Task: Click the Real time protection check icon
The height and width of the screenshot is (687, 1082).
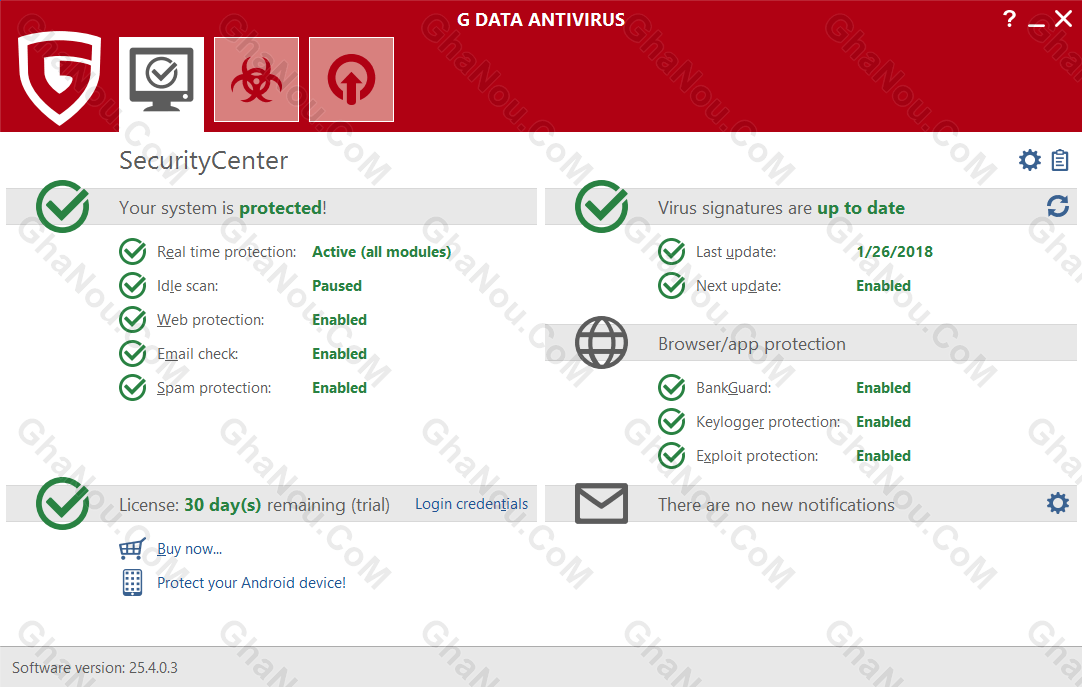Action: pyautogui.click(x=132, y=252)
